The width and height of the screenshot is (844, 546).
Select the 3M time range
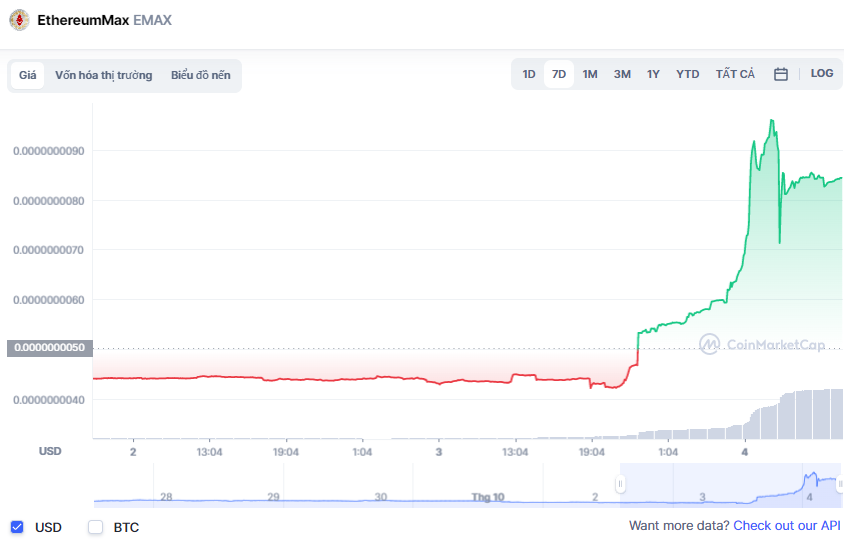click(622, 74)
